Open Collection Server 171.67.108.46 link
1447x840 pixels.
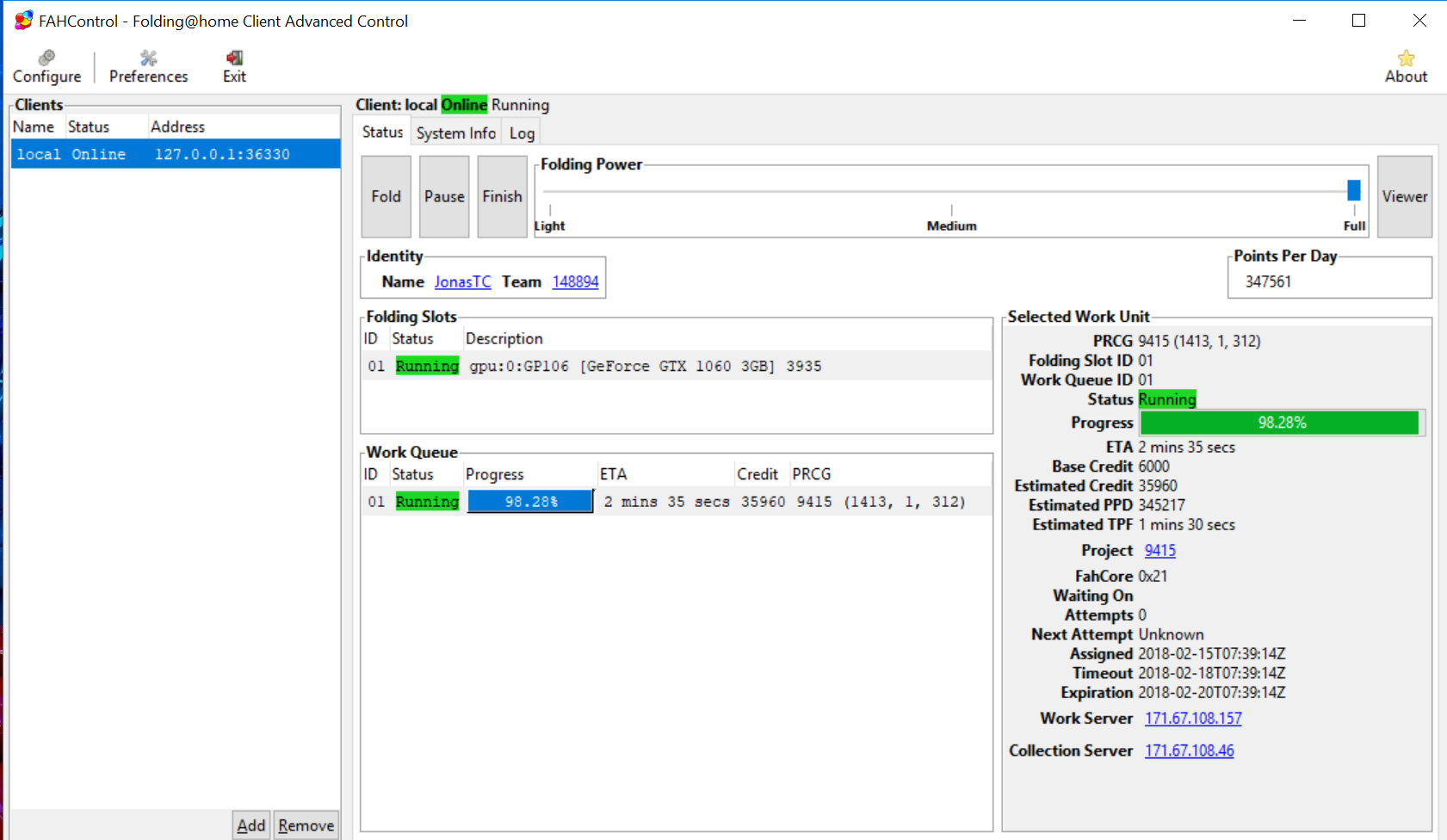[x=1189, y=750]
